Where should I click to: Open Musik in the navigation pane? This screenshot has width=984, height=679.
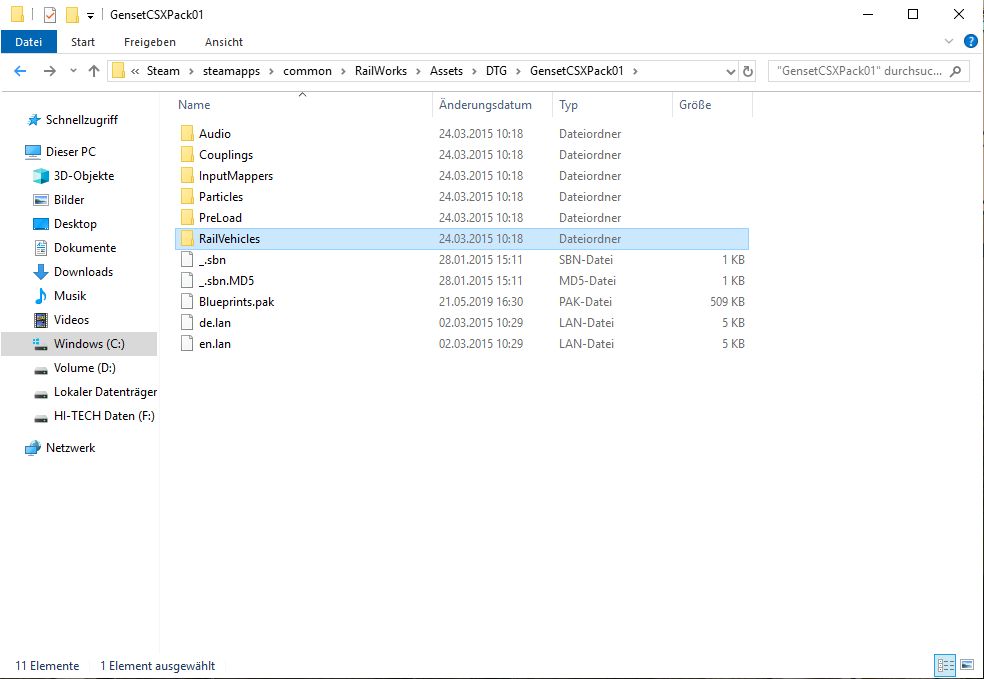pyautogui.click(x=70, y=296)
